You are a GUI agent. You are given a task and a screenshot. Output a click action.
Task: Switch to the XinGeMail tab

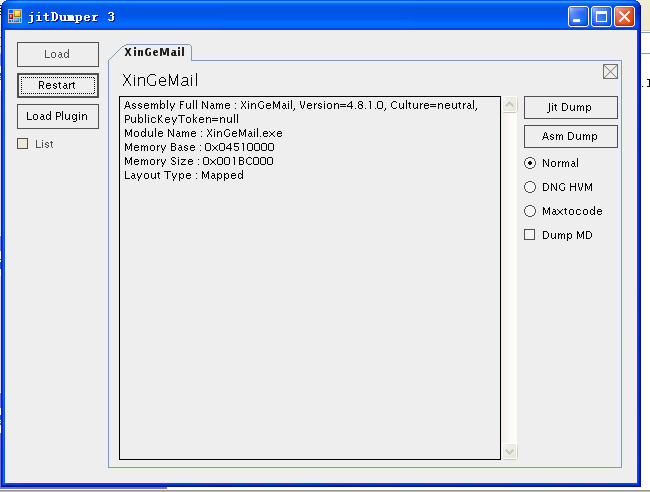[x=154, y=52]
